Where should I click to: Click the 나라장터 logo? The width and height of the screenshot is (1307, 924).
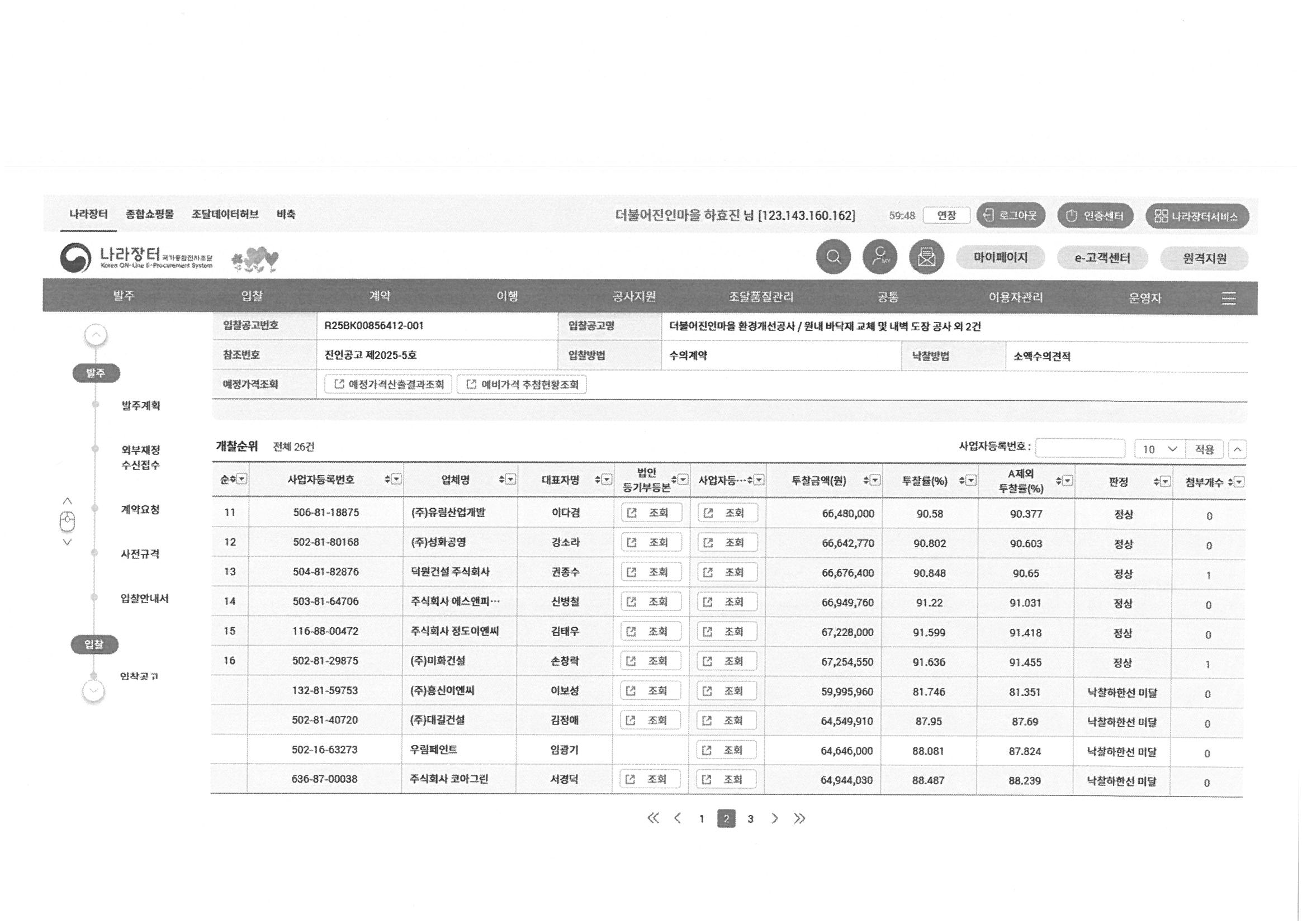click(136, 257)
